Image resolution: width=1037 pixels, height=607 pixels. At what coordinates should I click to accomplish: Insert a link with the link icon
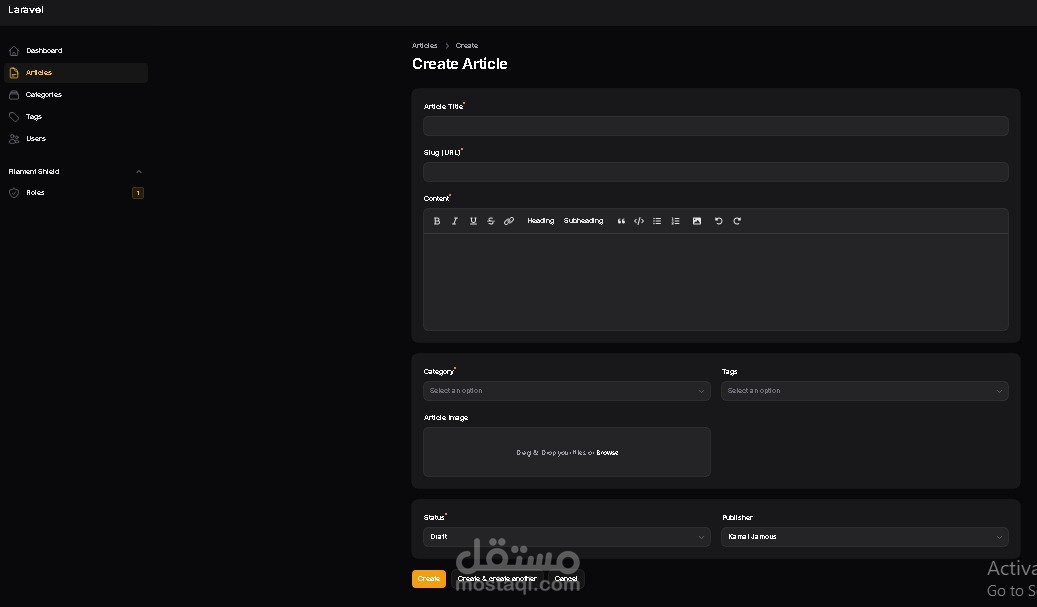click(509, 221)
